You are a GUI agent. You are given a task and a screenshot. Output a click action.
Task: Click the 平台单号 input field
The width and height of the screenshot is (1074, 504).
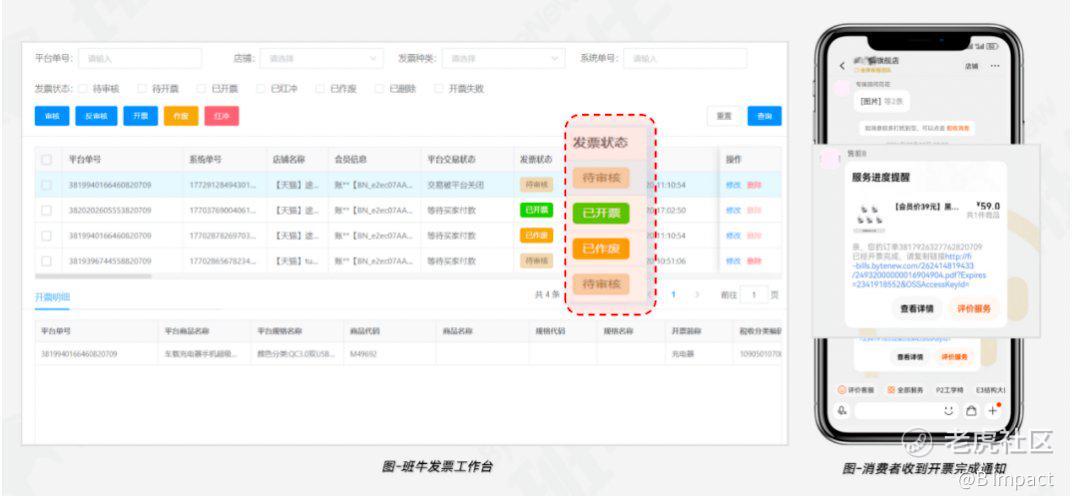click(140, 58)
